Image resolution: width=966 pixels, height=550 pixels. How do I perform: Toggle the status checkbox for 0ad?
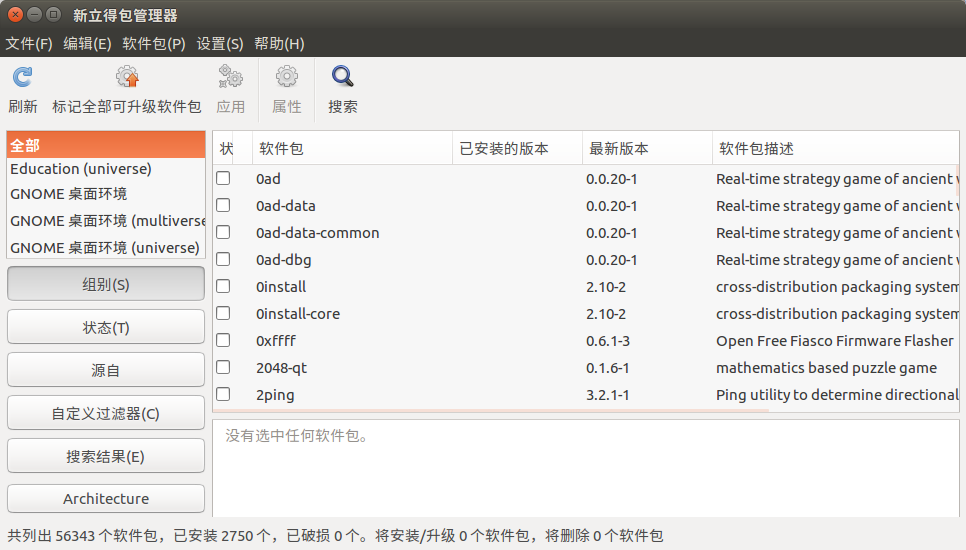pos(223,178)
